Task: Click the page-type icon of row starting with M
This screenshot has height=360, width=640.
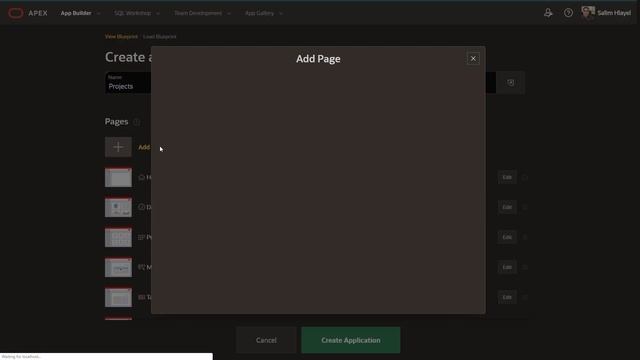Action: tap(141, 267)
